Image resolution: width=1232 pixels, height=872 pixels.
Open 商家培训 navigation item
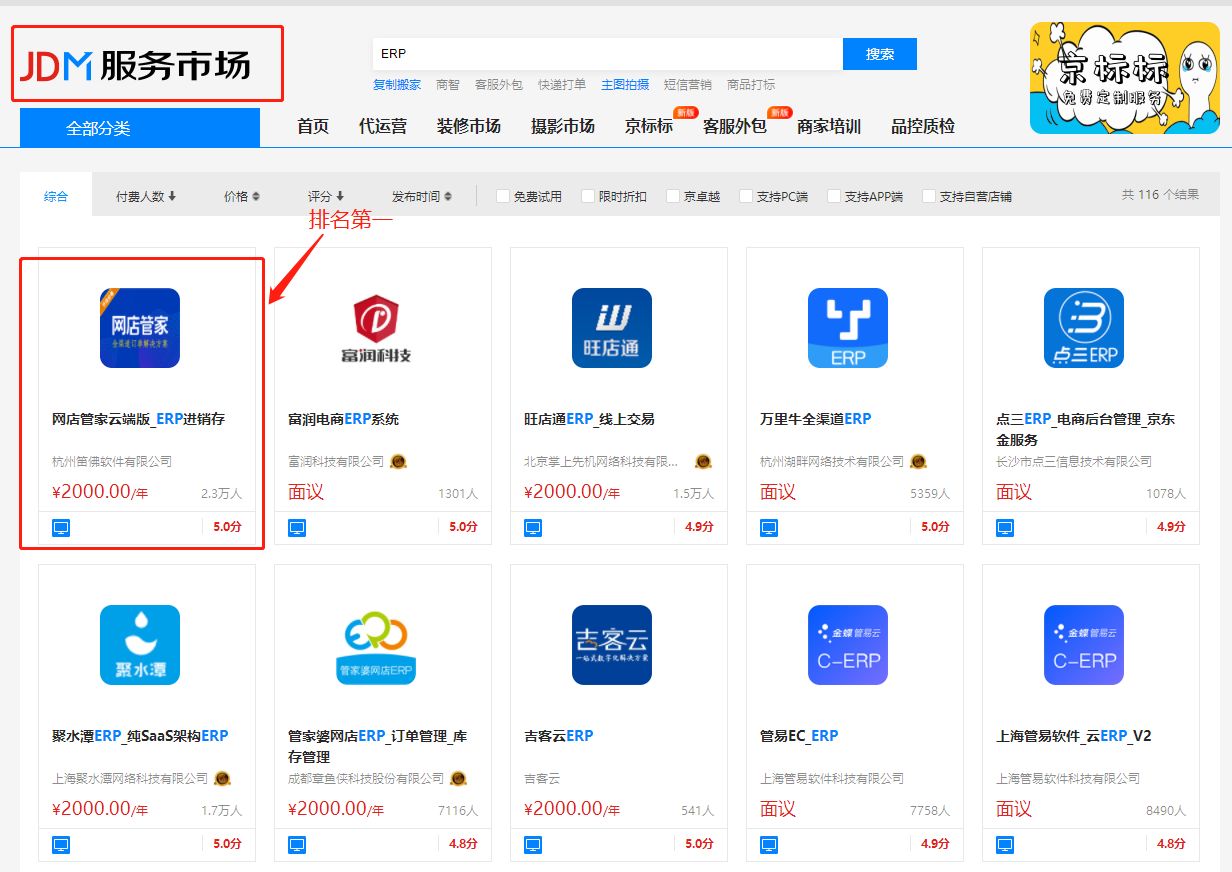tap(829, 126)
